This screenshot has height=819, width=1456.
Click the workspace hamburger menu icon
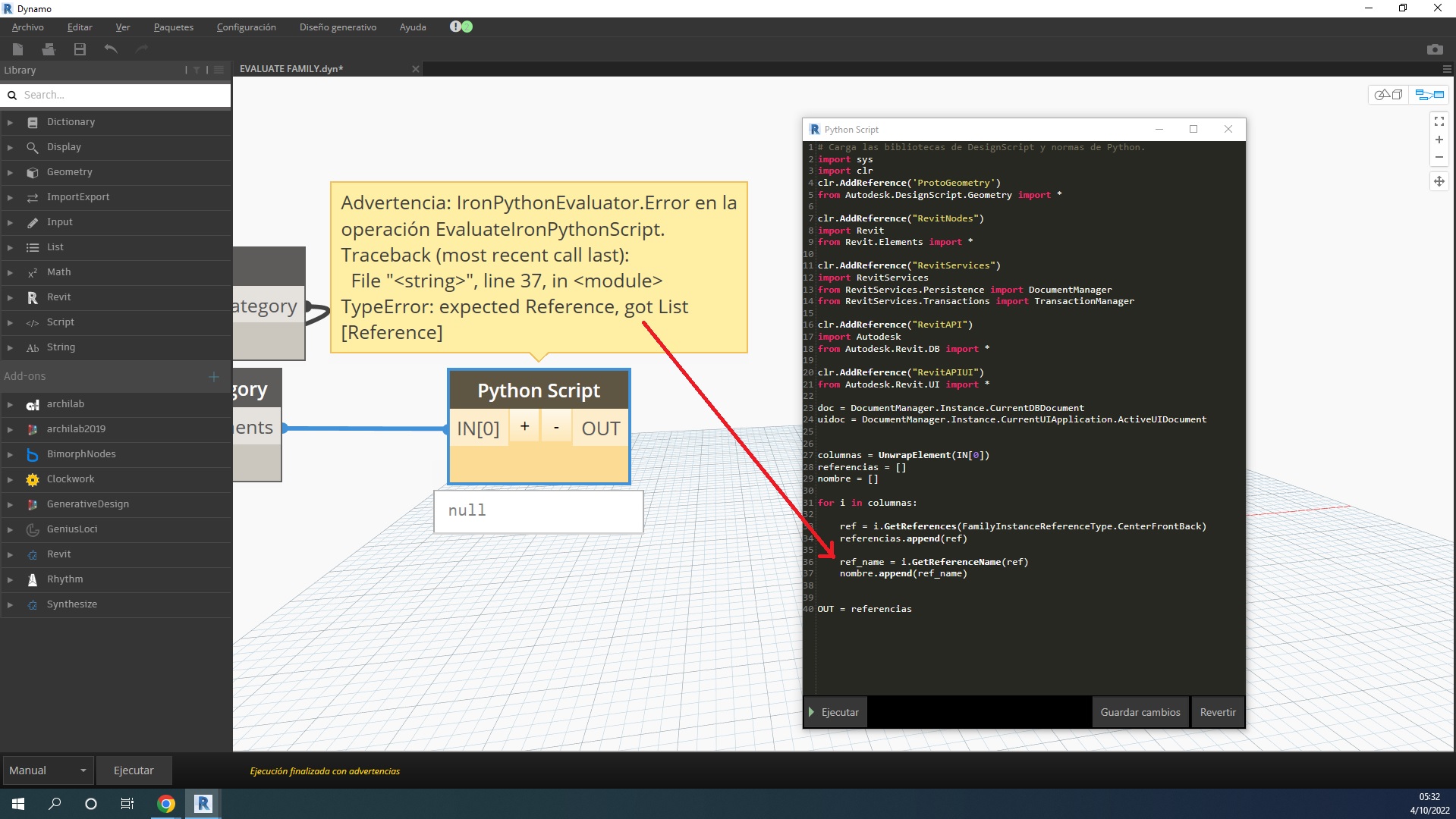click(x=1447, y=69)
